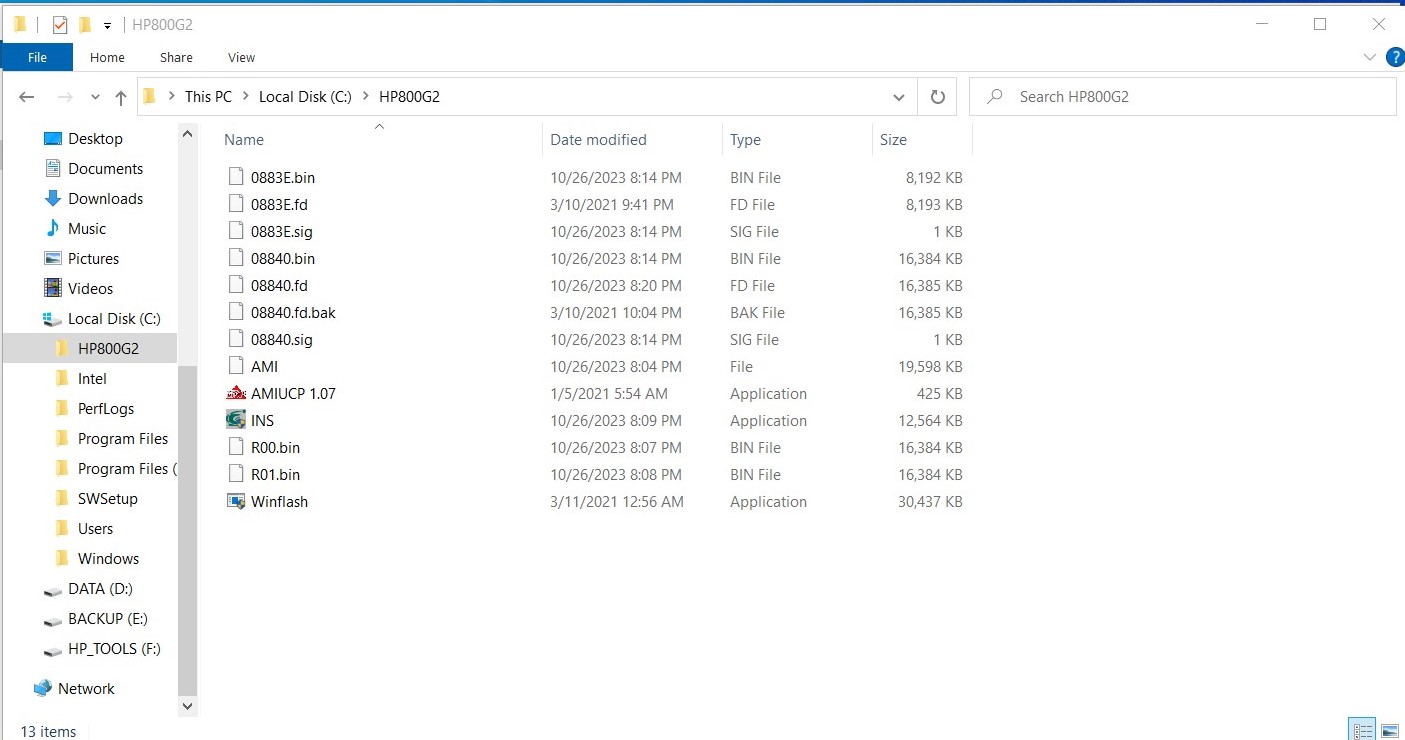Expand the ribbon with the chevron
The height and width of the screenshot is (740, 1405).
[1371, 58]
